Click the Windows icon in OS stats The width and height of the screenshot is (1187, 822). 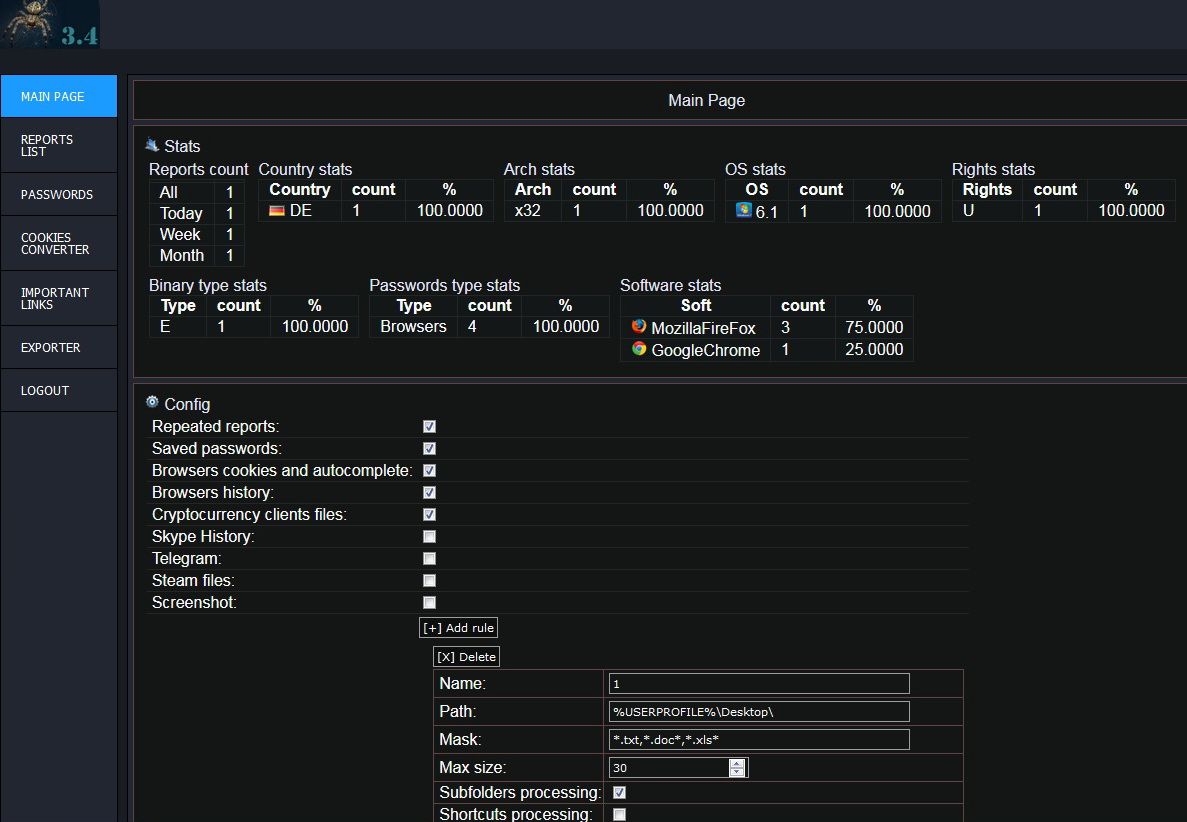coord(743,210)
